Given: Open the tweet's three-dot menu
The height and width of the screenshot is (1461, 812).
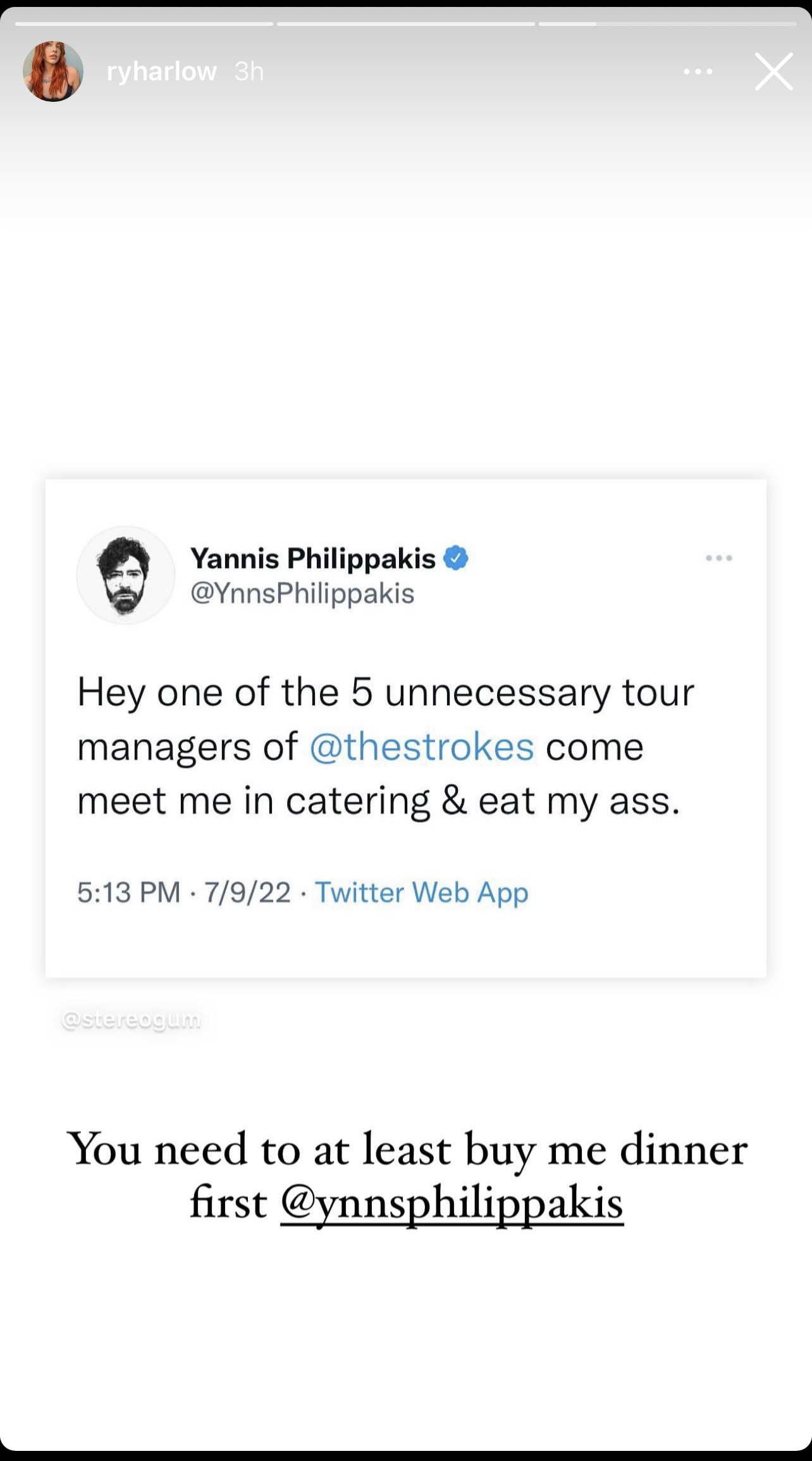Looking at the screenshot, I should tap(719, 558).
